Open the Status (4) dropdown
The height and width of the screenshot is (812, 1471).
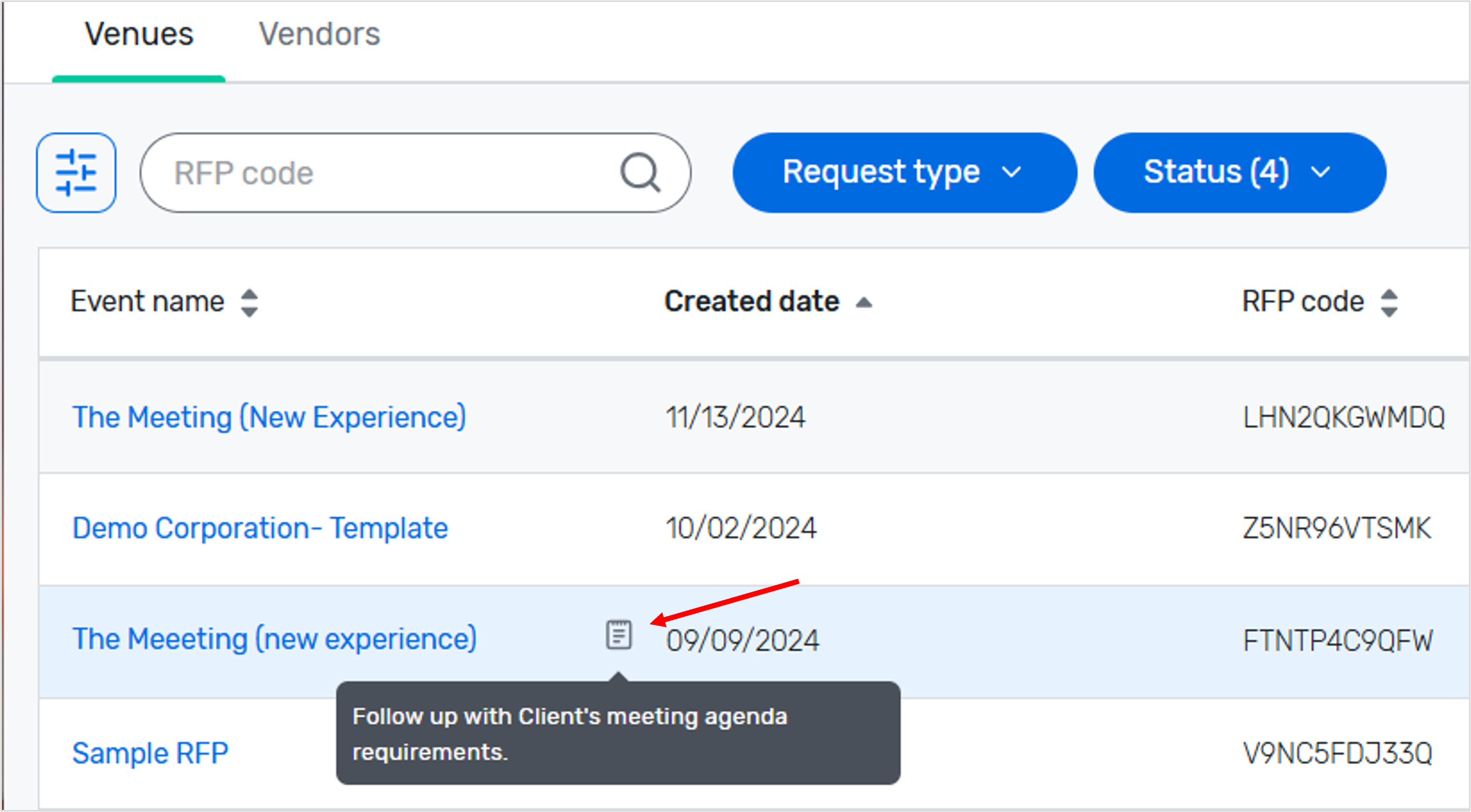click(x=1239, y=172)
